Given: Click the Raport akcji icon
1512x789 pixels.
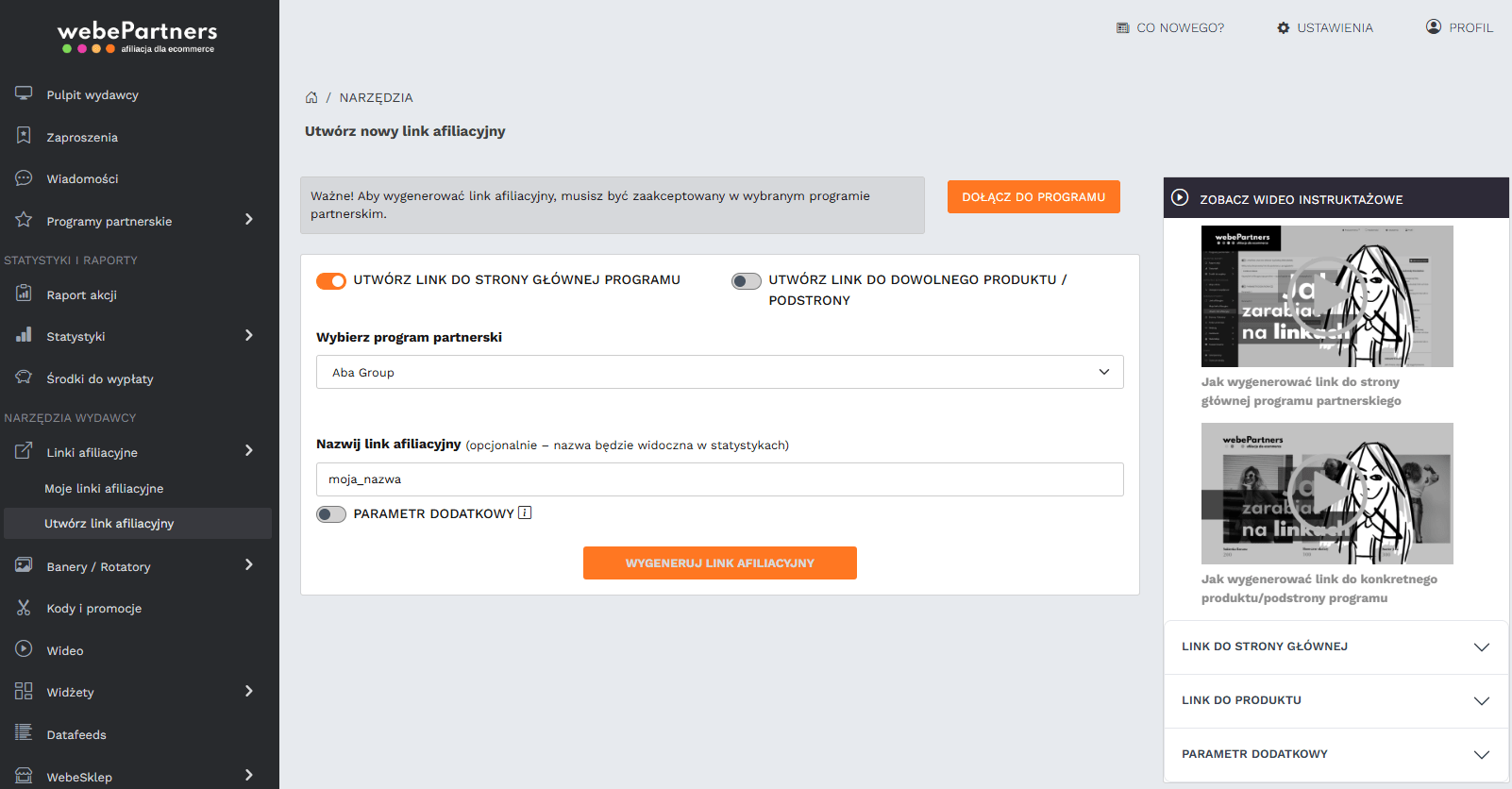Looking at the screenshot, I should pyautogui.click(x=24, y=294).
